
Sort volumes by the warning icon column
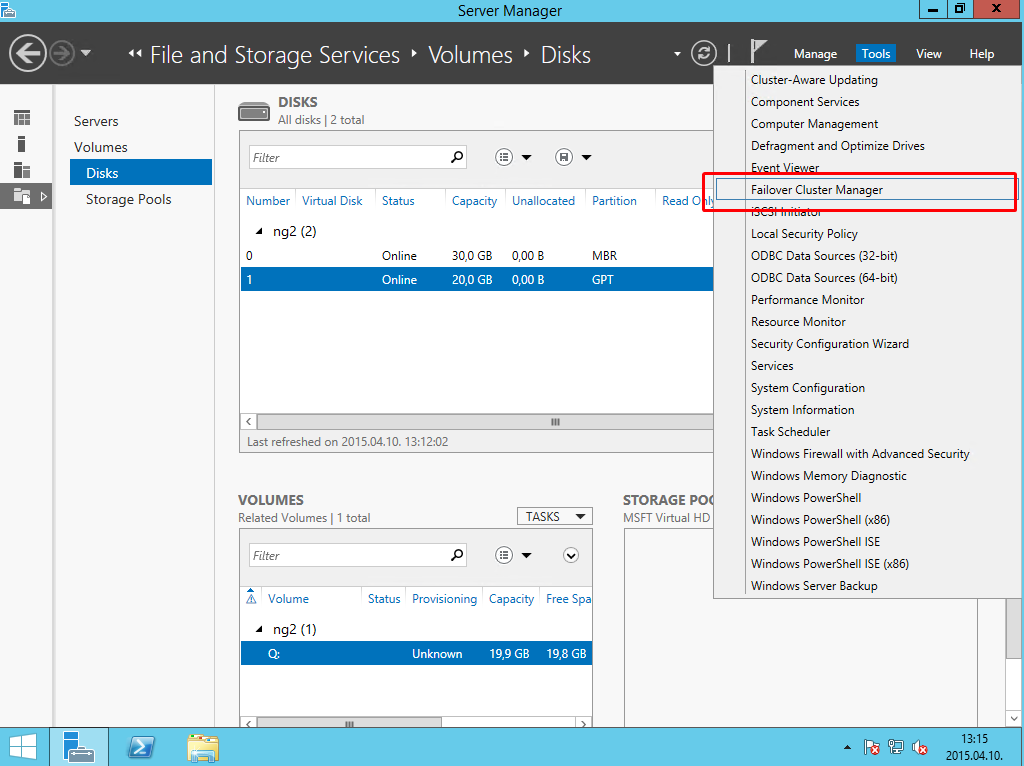click(x=251, y=598)
